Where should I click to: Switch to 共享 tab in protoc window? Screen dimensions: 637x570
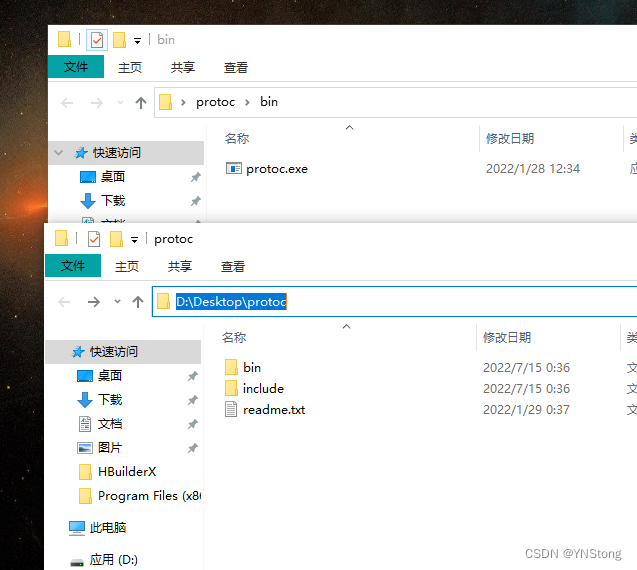tap(180, 267)
